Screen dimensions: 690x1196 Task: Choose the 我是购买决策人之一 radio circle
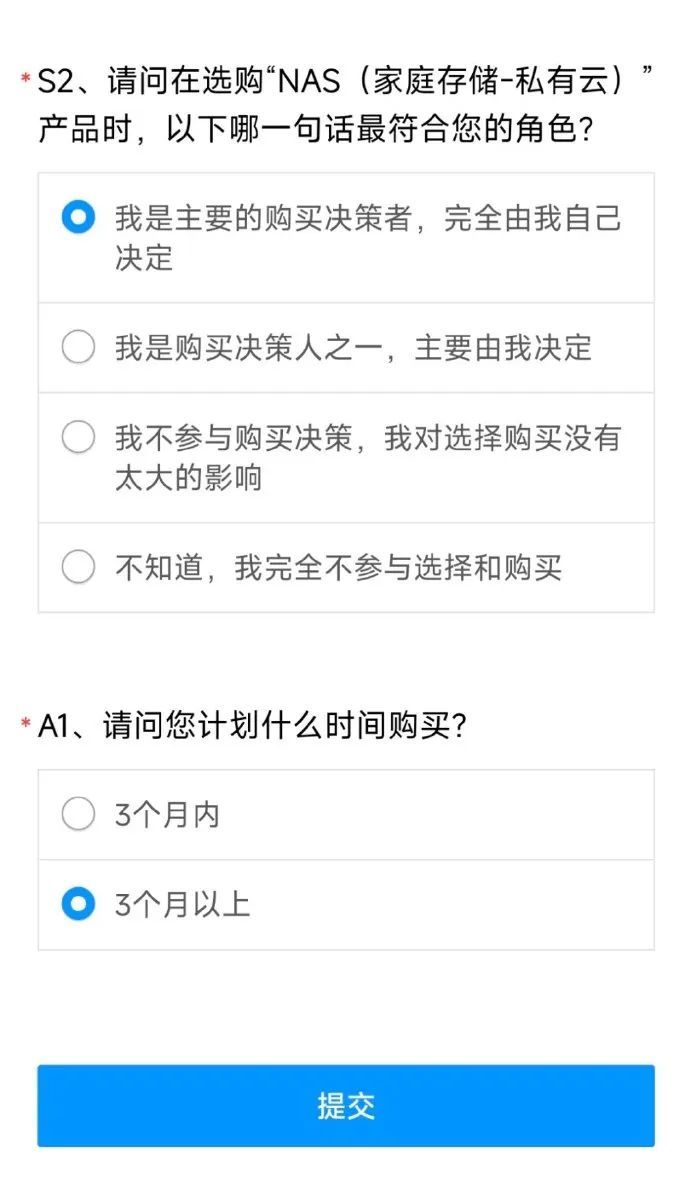(78, 347)
